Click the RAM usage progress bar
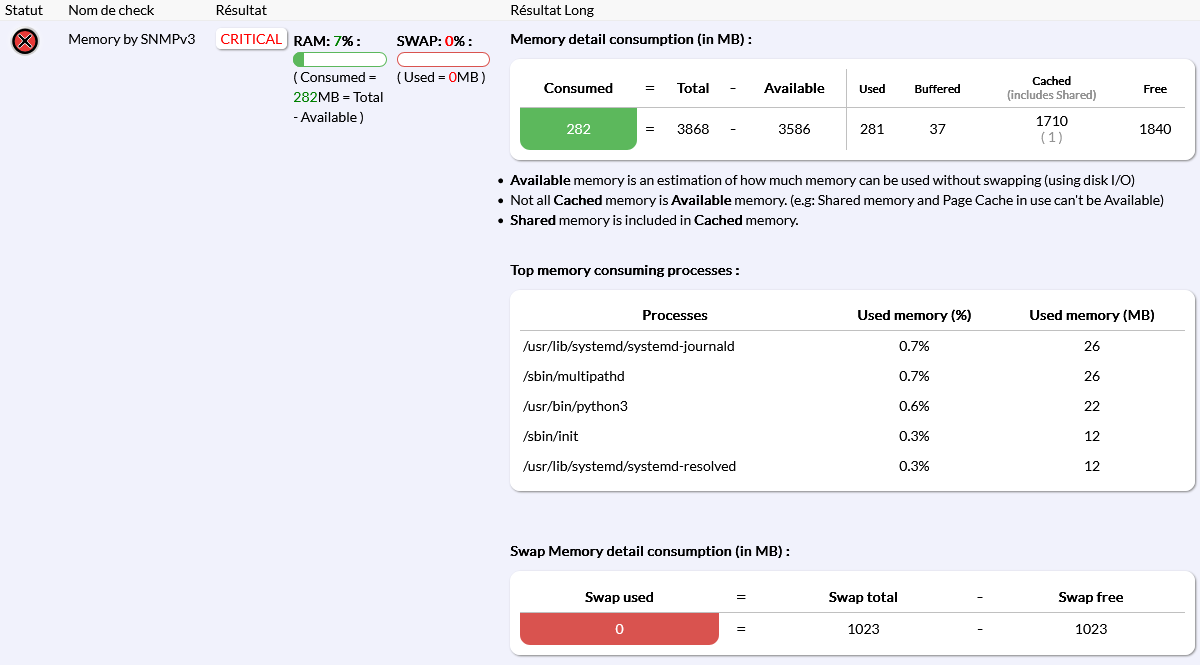This screenshot has height=665, width=1200. coord(340,60)
